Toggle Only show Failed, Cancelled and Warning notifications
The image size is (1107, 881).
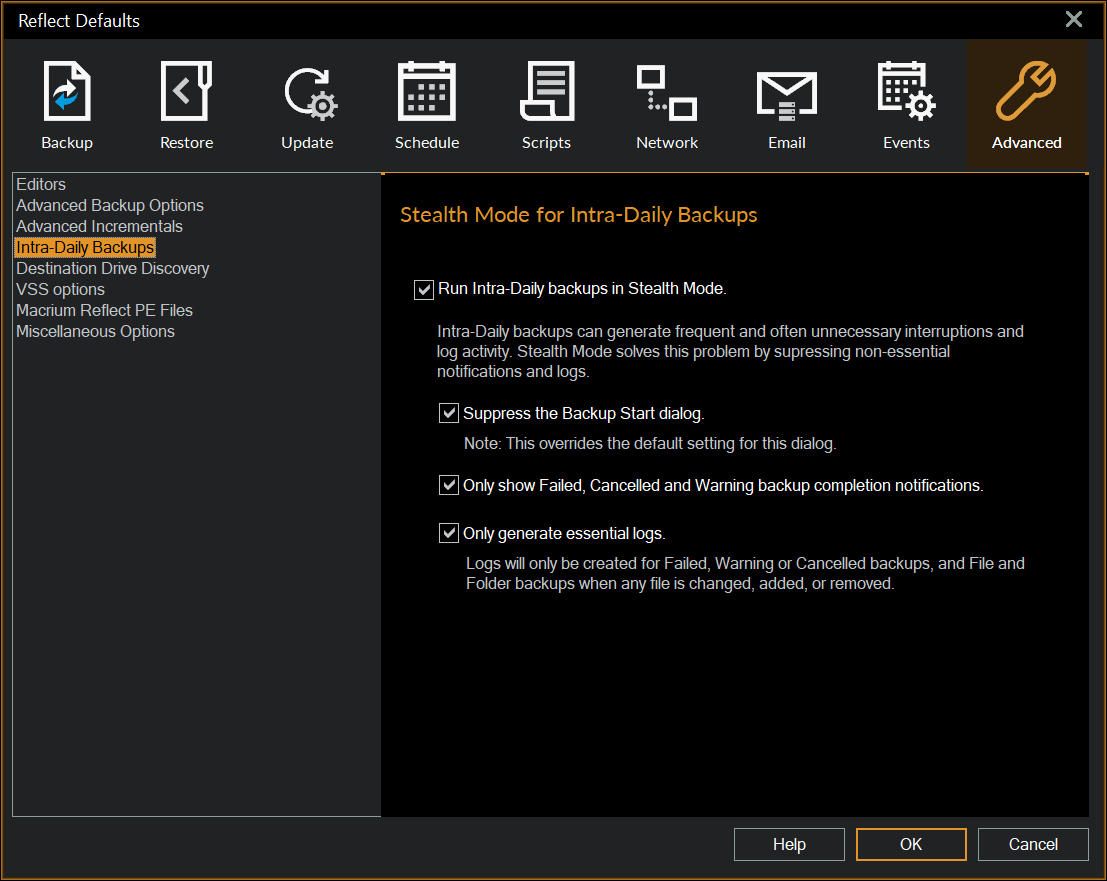448,485
